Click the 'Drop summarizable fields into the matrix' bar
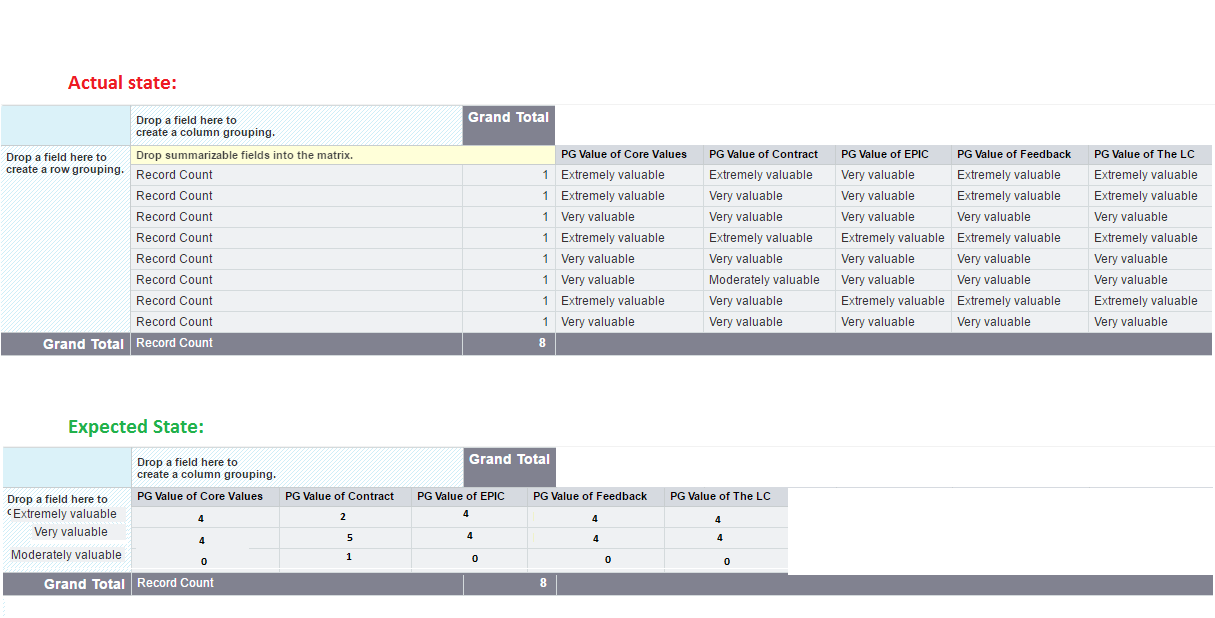The width and height of the screenshot is (1215, 618). (342, 155)
